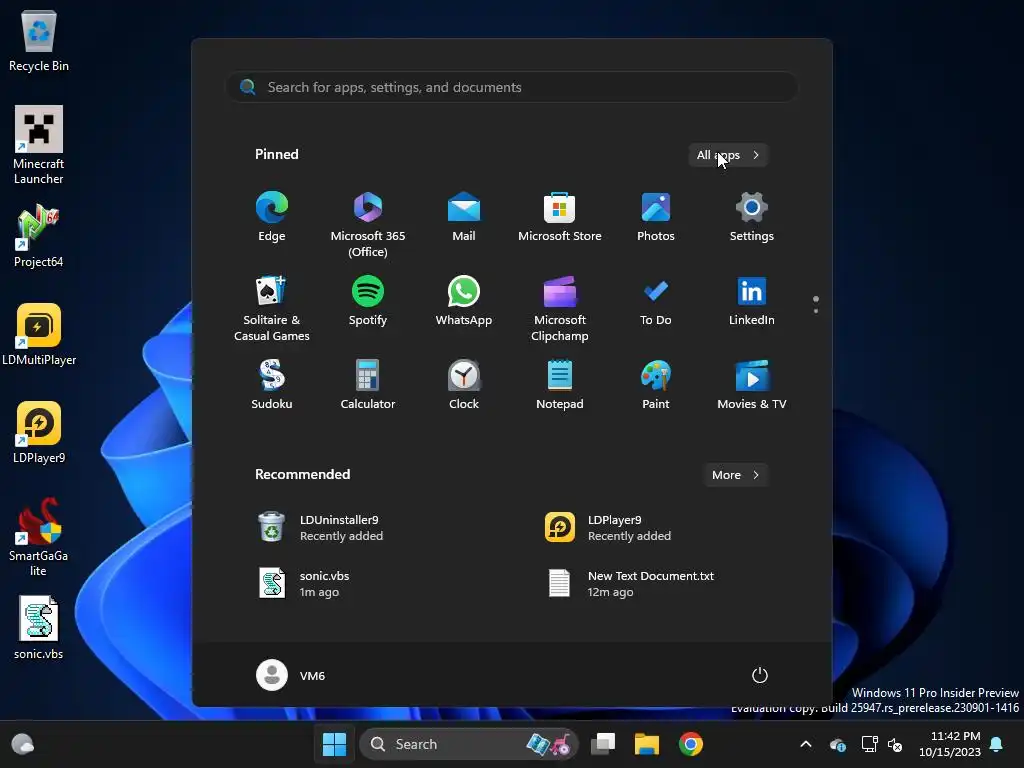Focus the Start menu search box
This screenshot has height=768, width=1024.
(511, 87)
